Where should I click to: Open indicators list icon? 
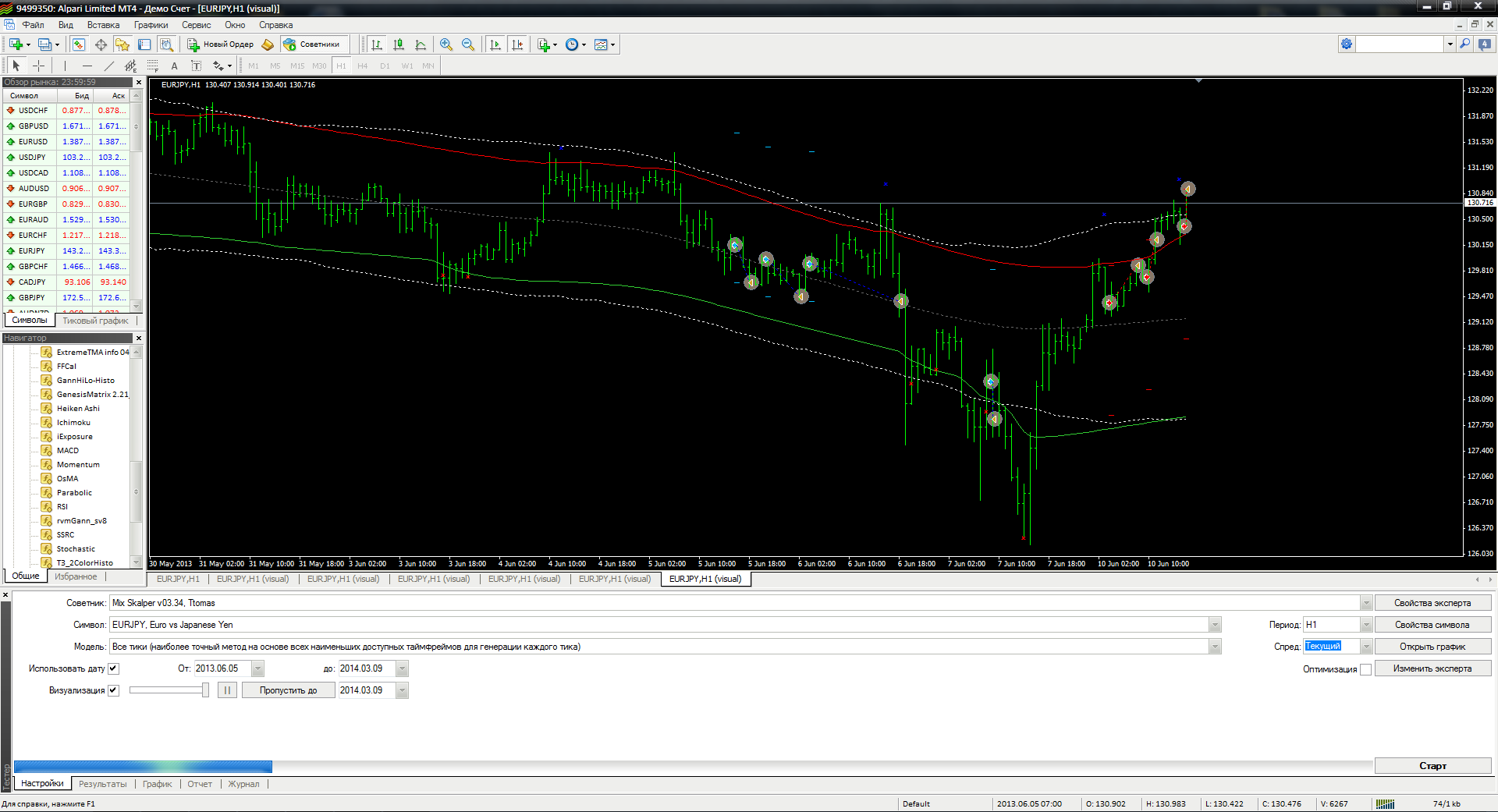545,44
